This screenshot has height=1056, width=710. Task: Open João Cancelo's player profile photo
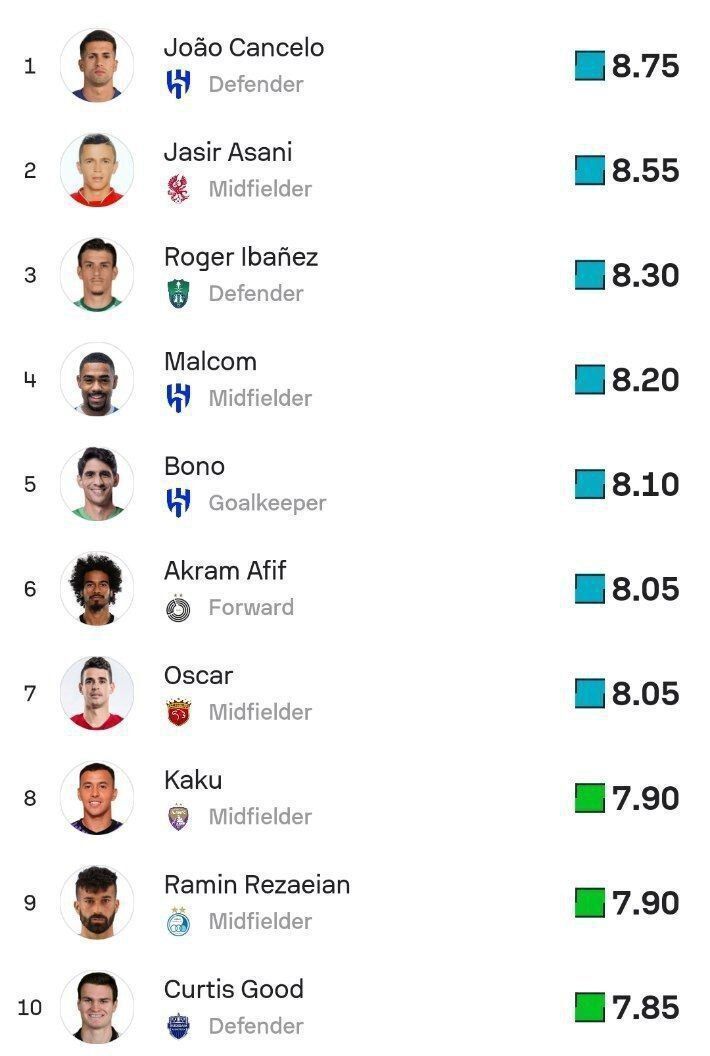97,65
